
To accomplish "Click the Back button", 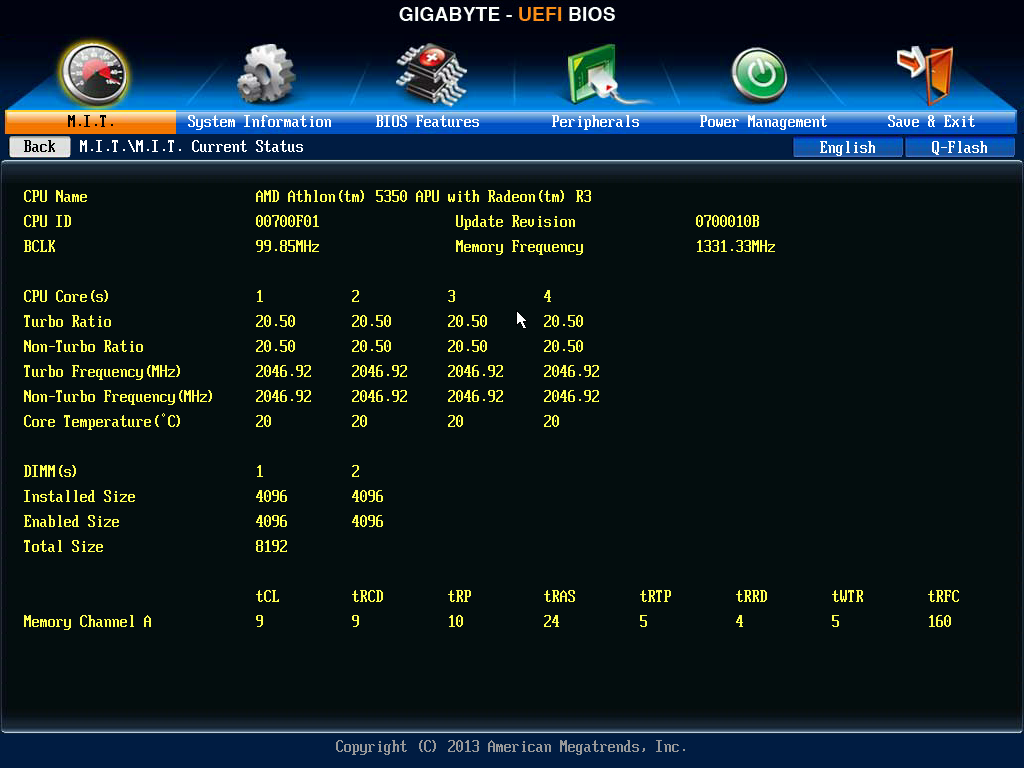I will [40, 146].
